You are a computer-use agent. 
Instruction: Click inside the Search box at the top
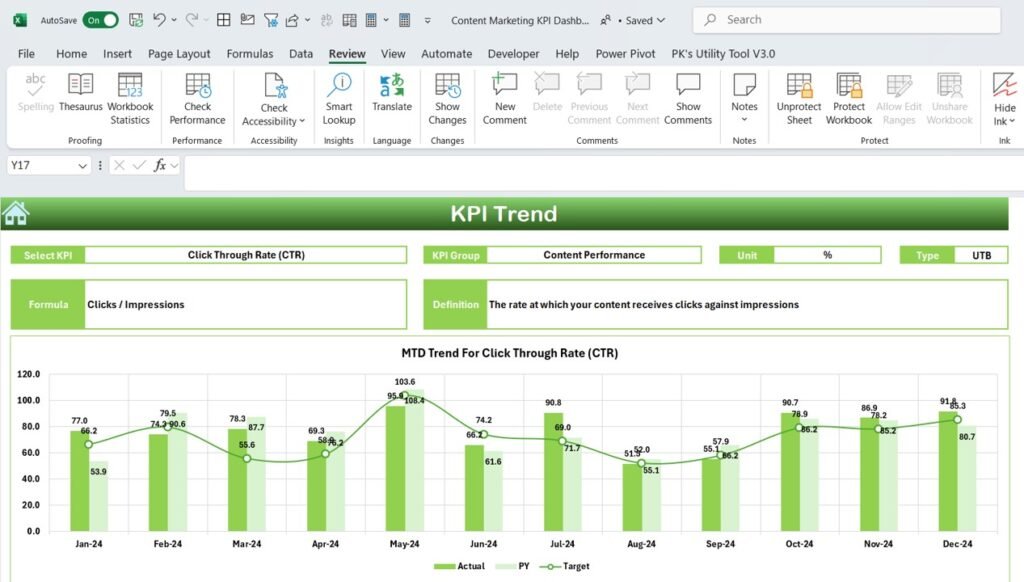pos(845,19)
